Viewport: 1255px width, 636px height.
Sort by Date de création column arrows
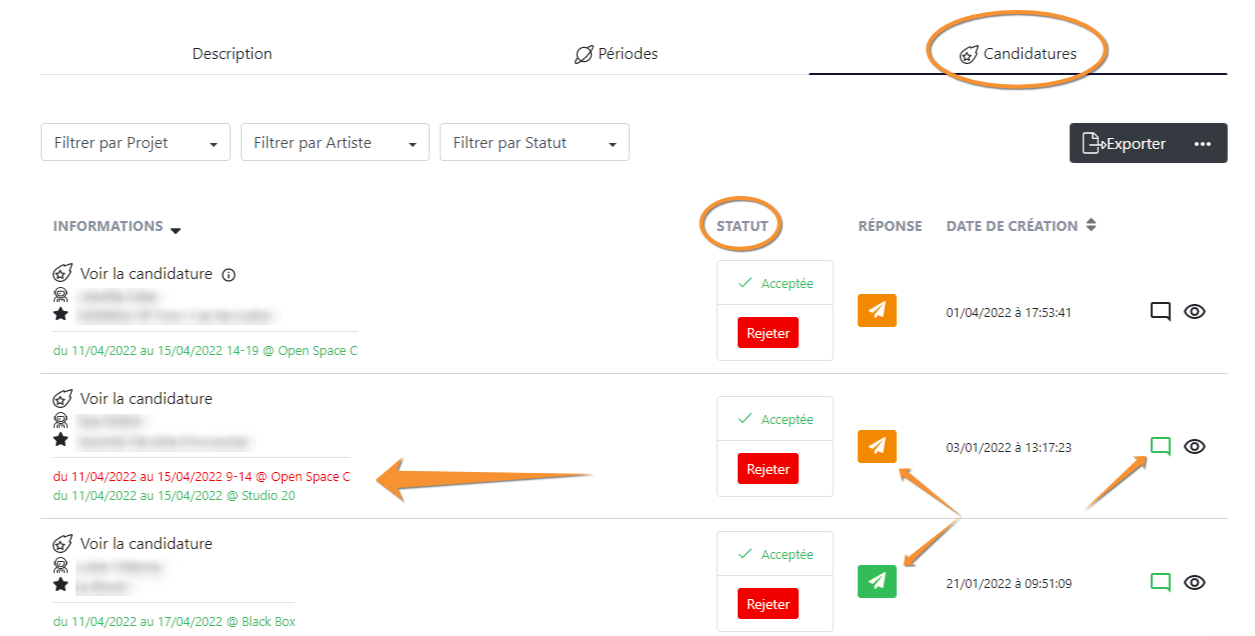1091,226
